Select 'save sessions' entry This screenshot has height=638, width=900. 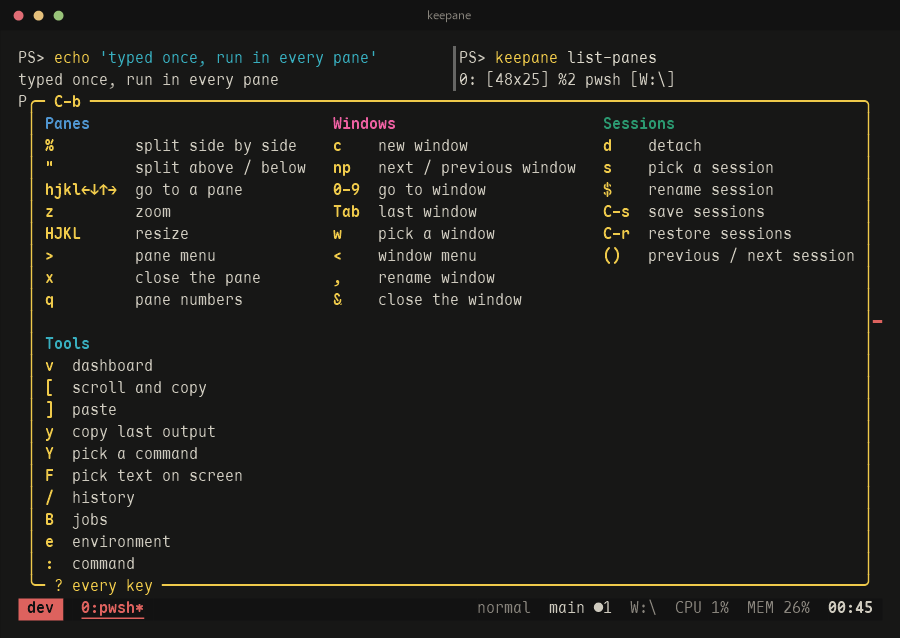pos(706,212)
